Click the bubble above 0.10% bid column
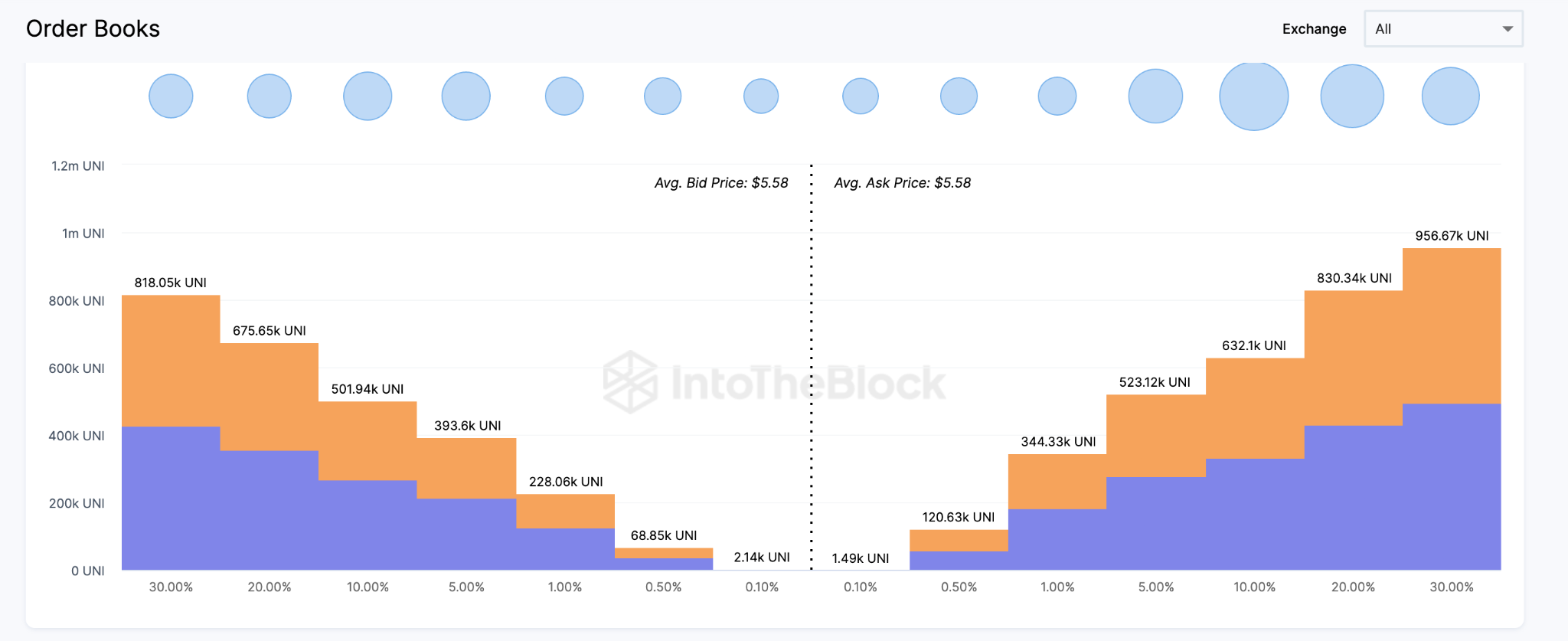 coord(761,96)
